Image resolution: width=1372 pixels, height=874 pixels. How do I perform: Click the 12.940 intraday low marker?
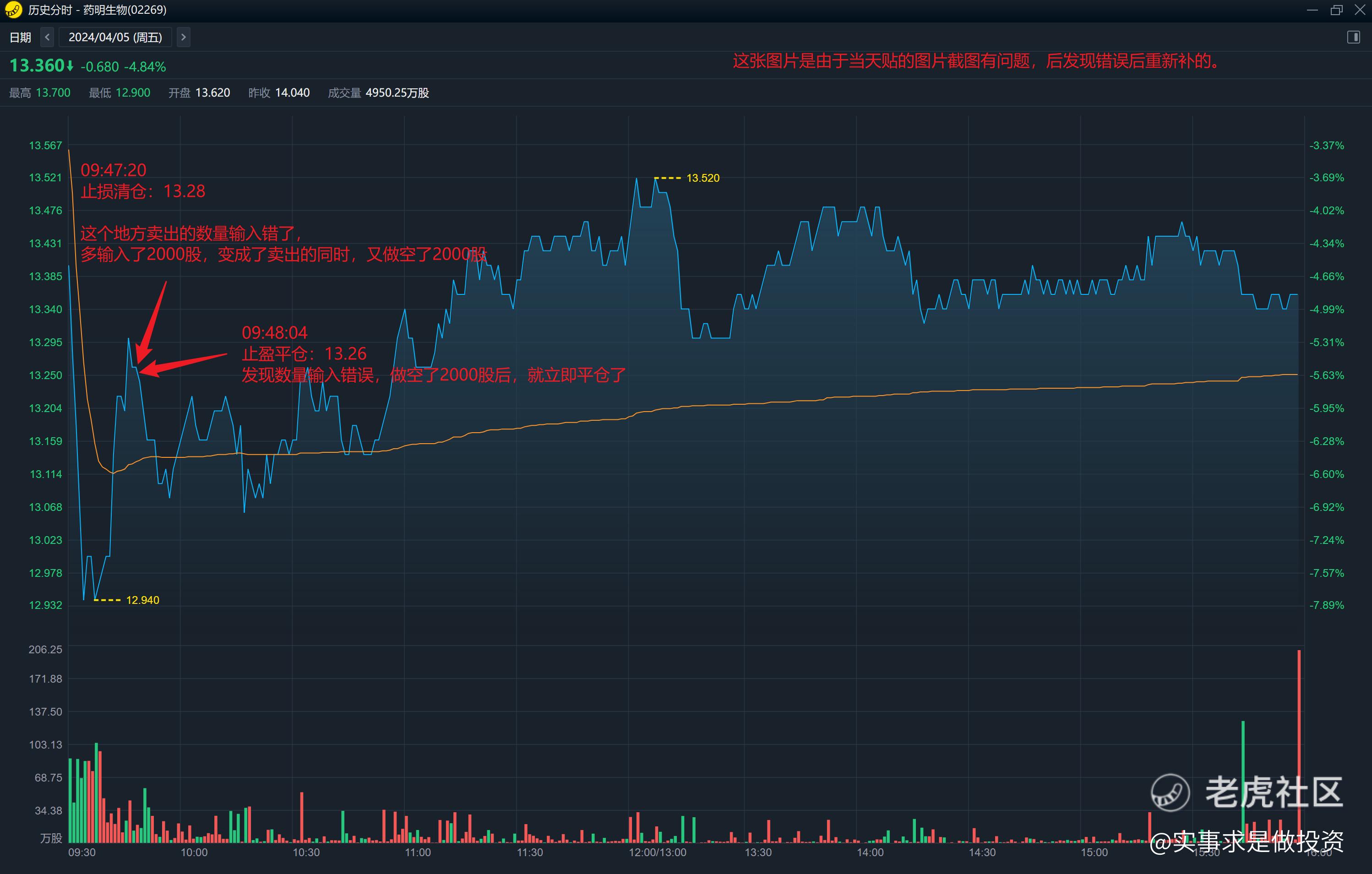click(142, 600)
